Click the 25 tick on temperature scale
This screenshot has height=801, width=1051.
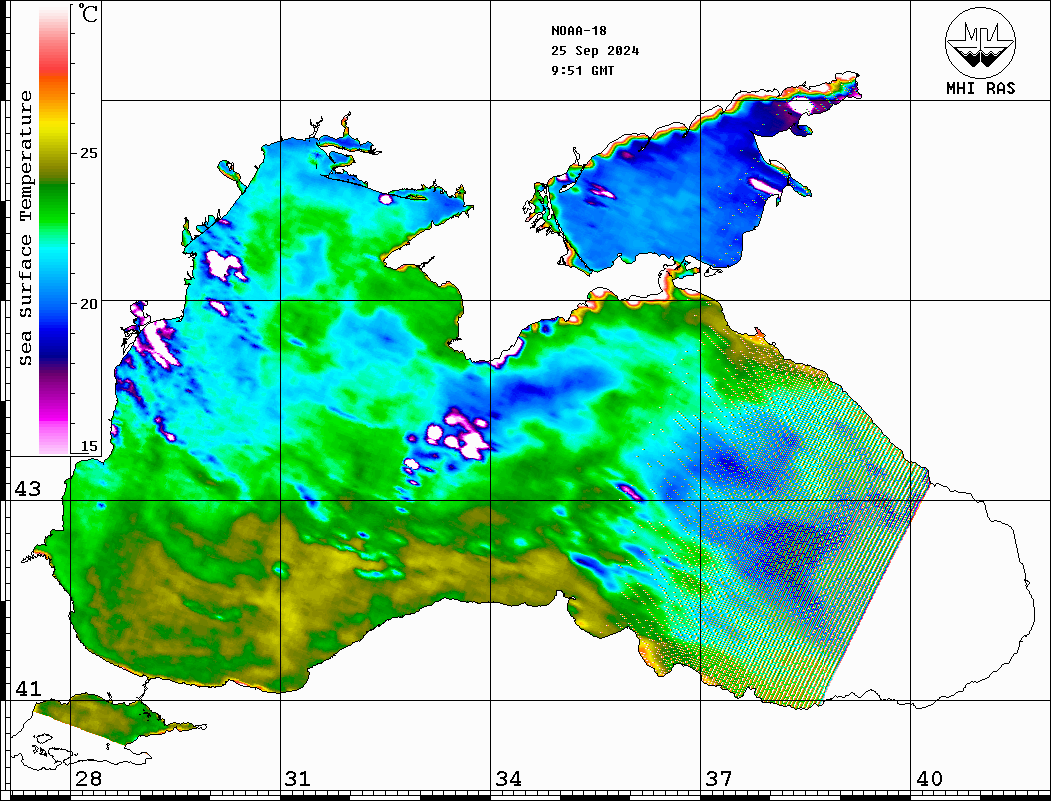(x=88, y=153)
